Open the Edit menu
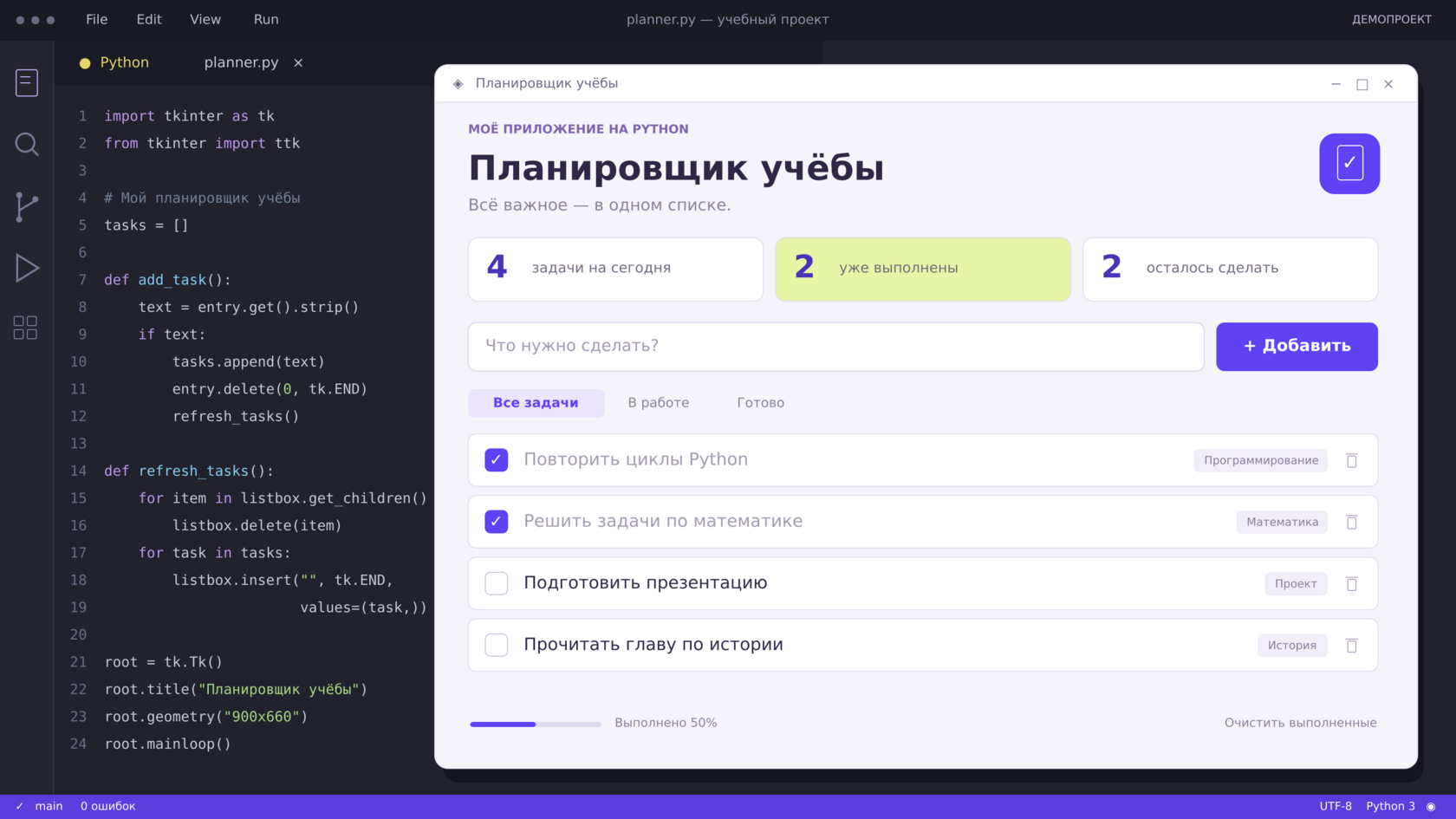Viewport: 1456px width, 819px height. (x=149, y=19)
